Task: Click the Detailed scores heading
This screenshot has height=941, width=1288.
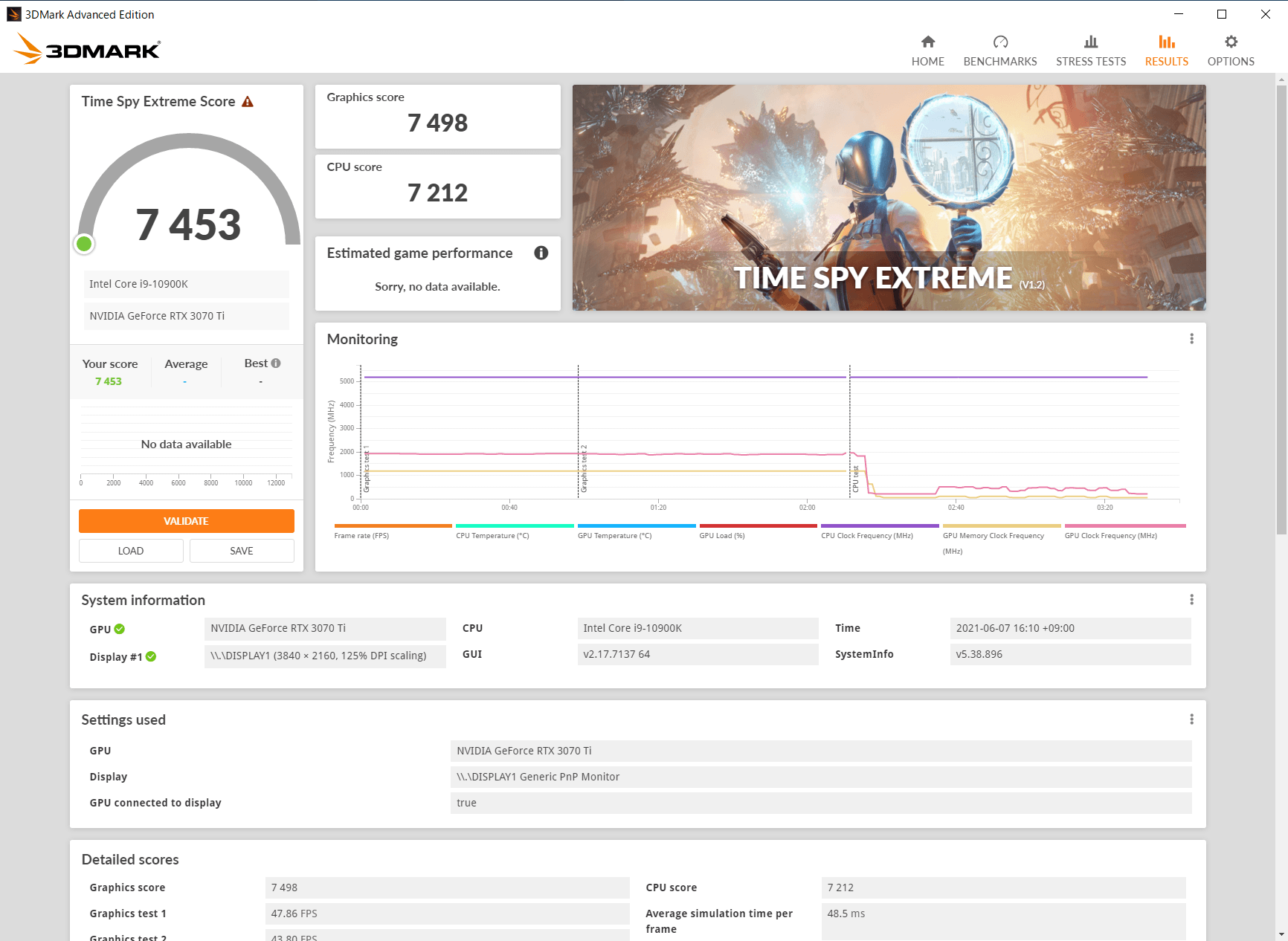Action: 130,859
